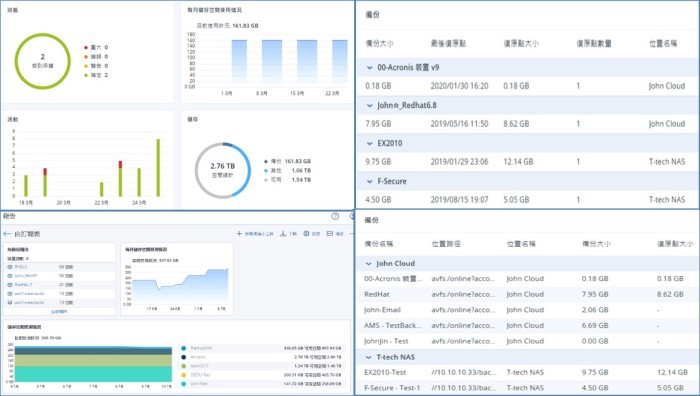Screen dimensions: 700x396
Task: Select the JohnJin - Test backup row
Action: click(528, 341)
